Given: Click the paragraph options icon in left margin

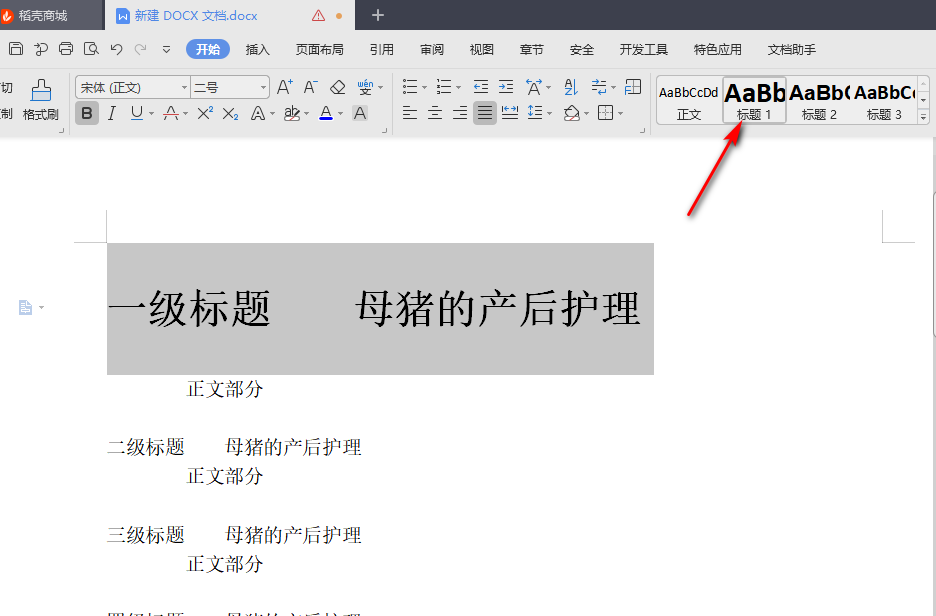Looking at the screenshot, I should pos(25,307).
